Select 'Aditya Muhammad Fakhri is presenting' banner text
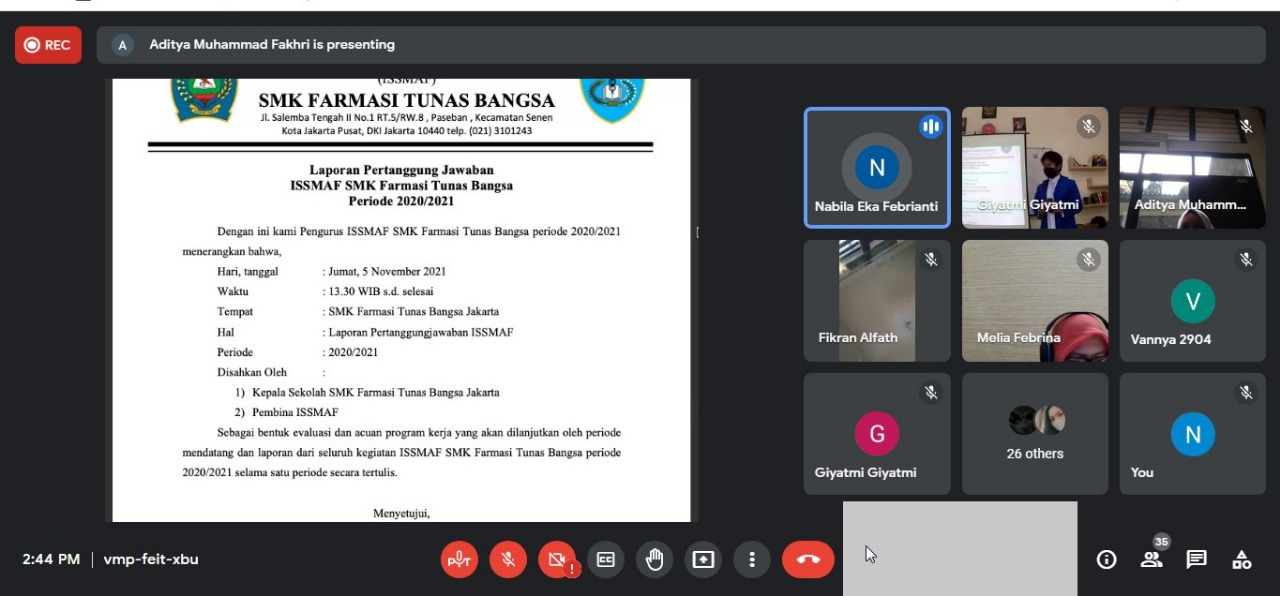 click(x=272, y=44)
